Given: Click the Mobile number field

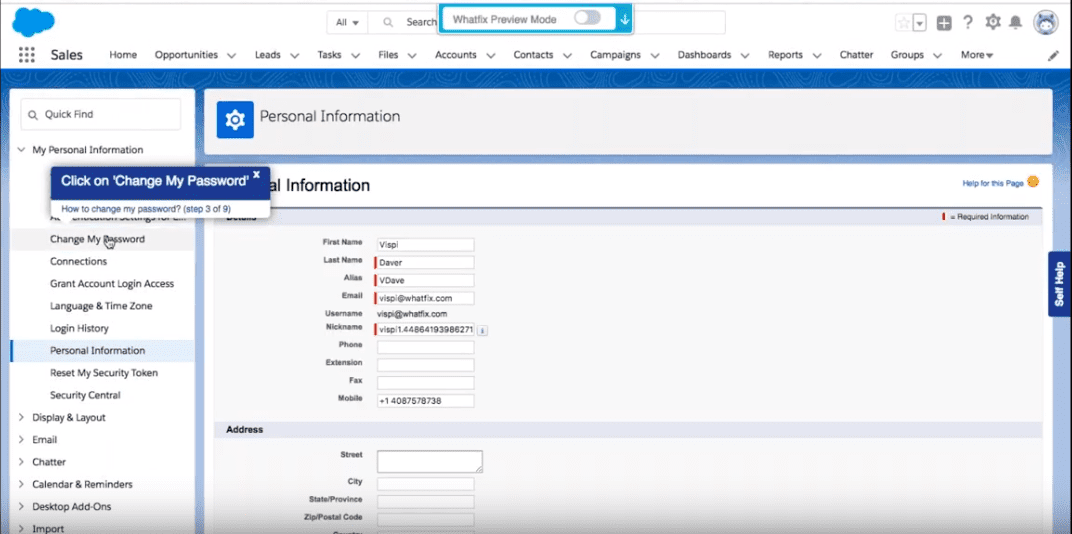Looking at the screenshot, I should 425,401.
